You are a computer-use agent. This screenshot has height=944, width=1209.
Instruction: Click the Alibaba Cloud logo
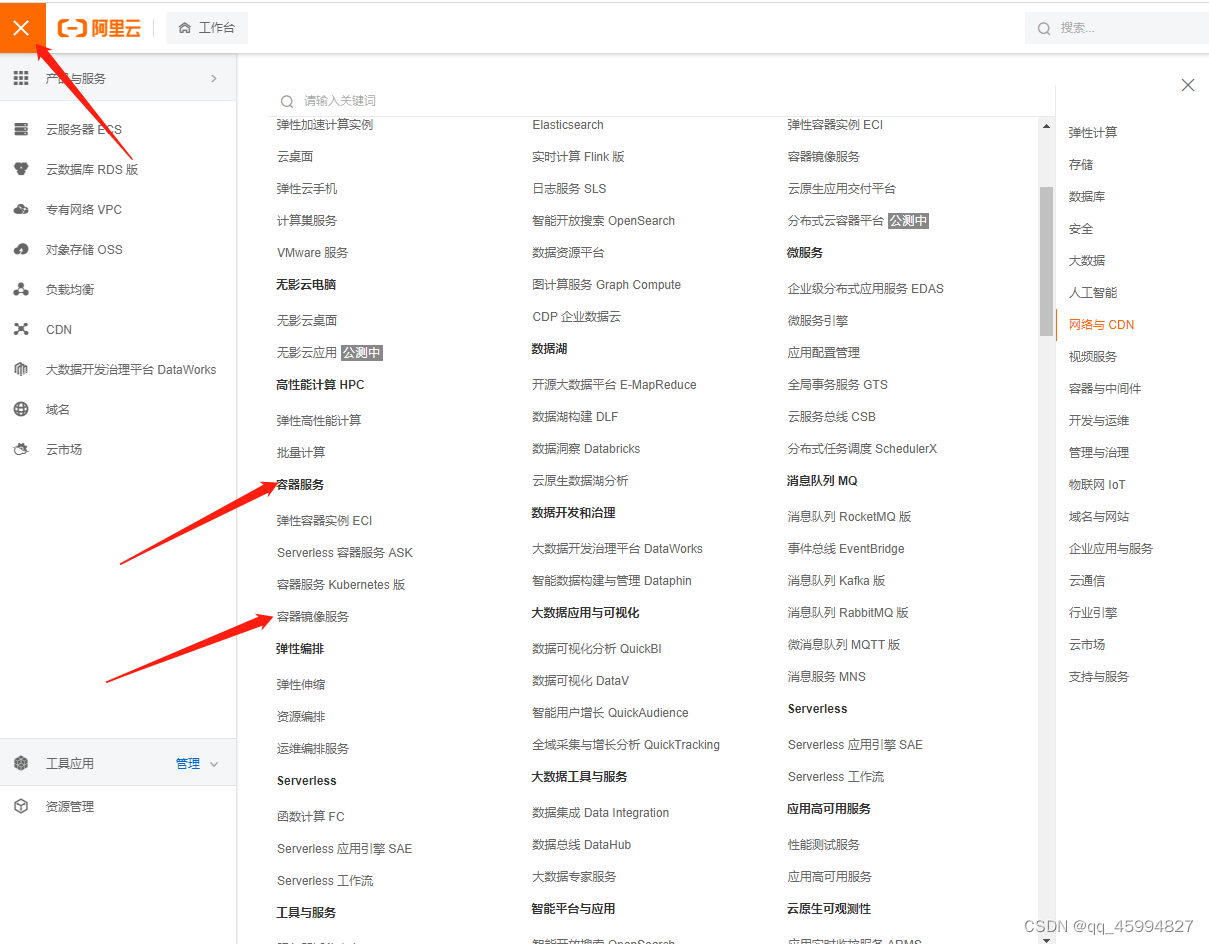click(99, 28)
